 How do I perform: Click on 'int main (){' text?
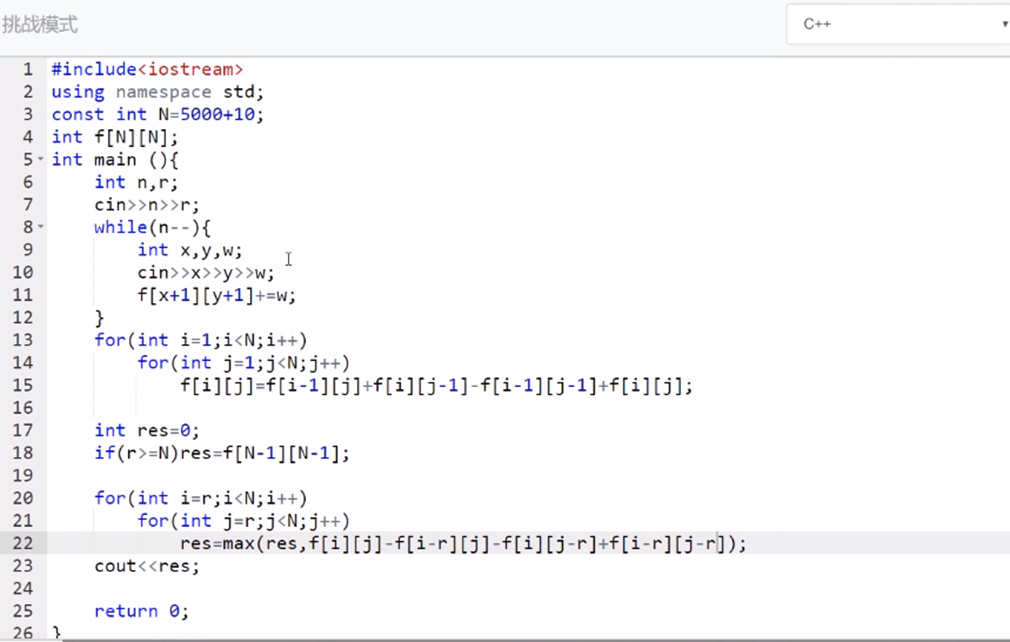[115, 160]
